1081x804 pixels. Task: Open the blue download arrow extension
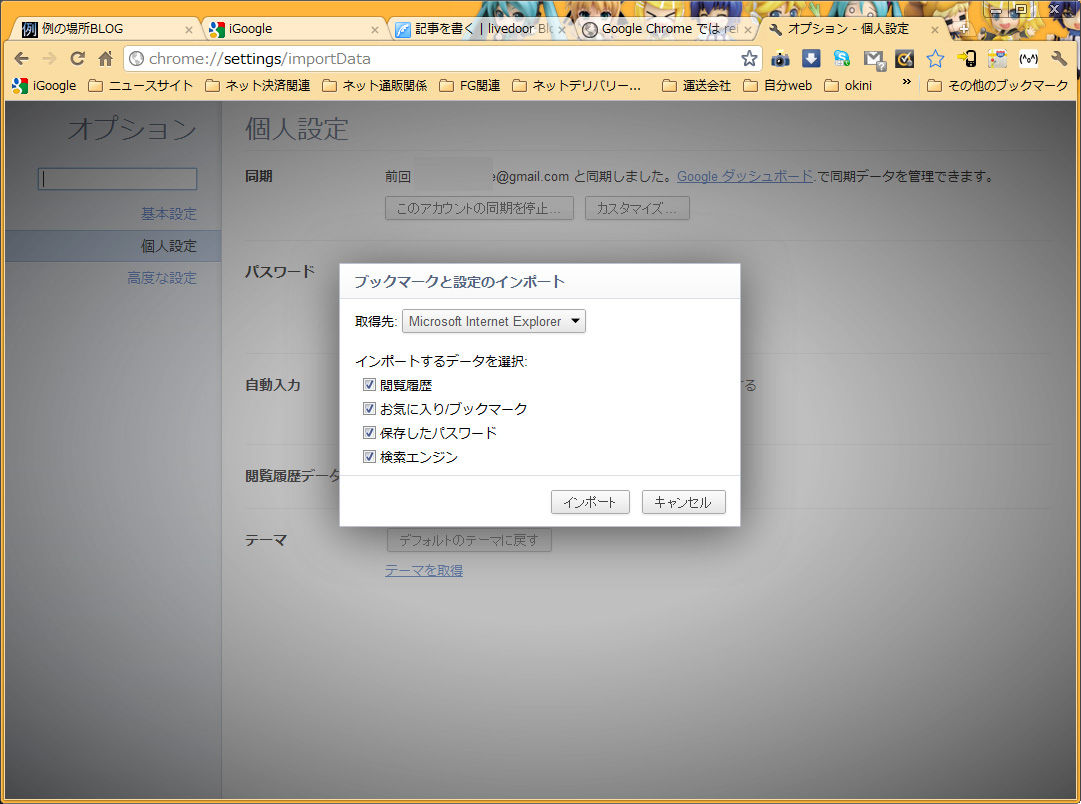[x=811, y=59]
